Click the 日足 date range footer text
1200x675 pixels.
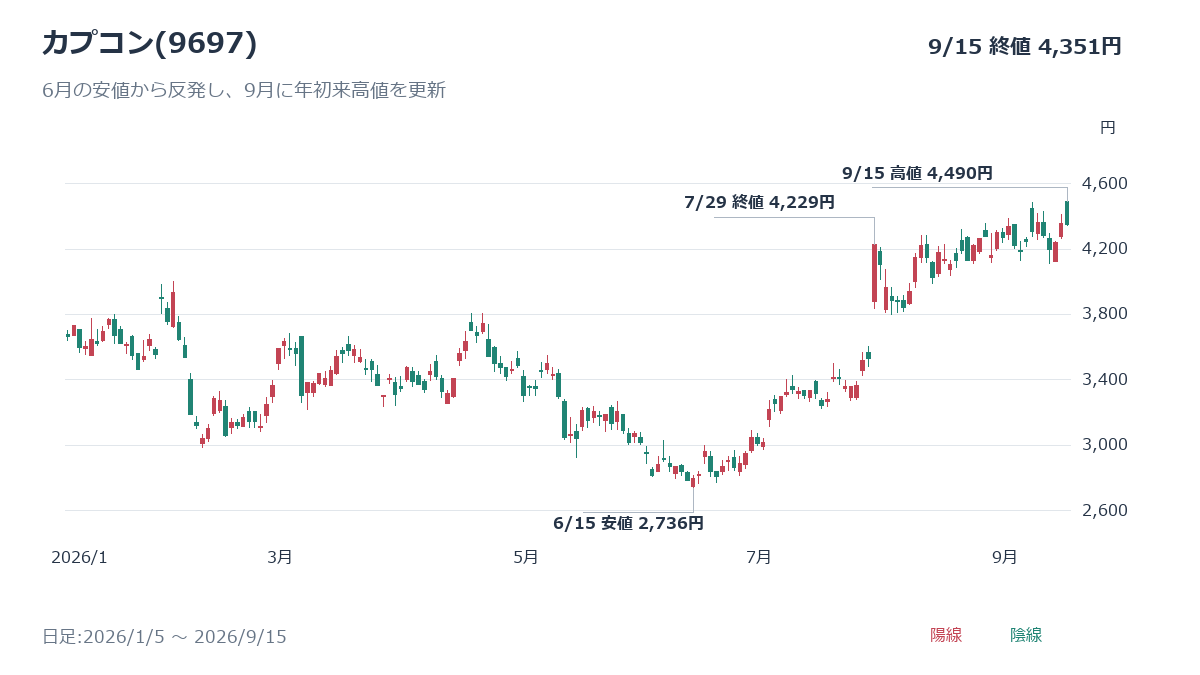pos(164,637)
